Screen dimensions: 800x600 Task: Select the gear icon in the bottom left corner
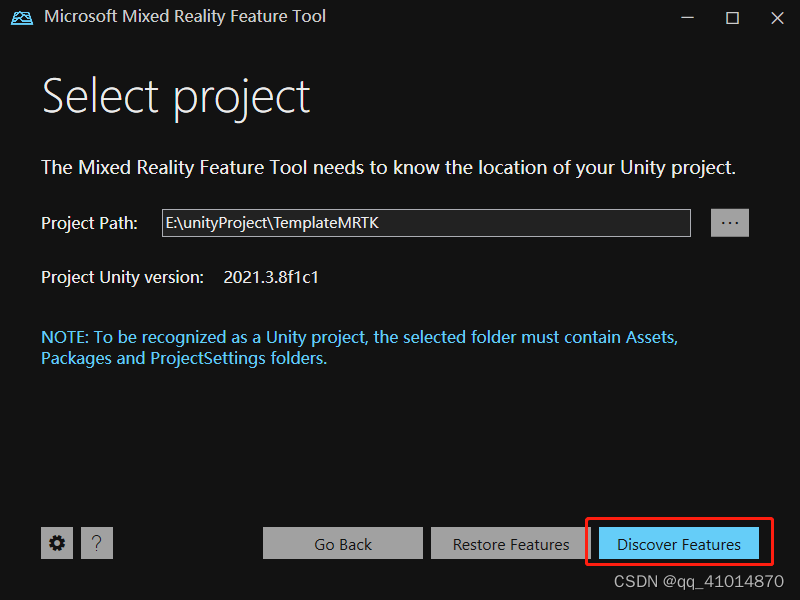point(57,543)
